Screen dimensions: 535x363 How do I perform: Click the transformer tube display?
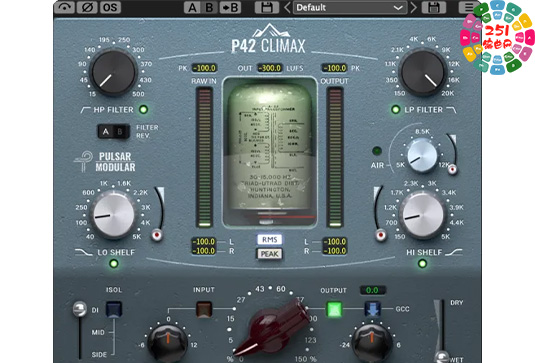(x=270, y=153)
